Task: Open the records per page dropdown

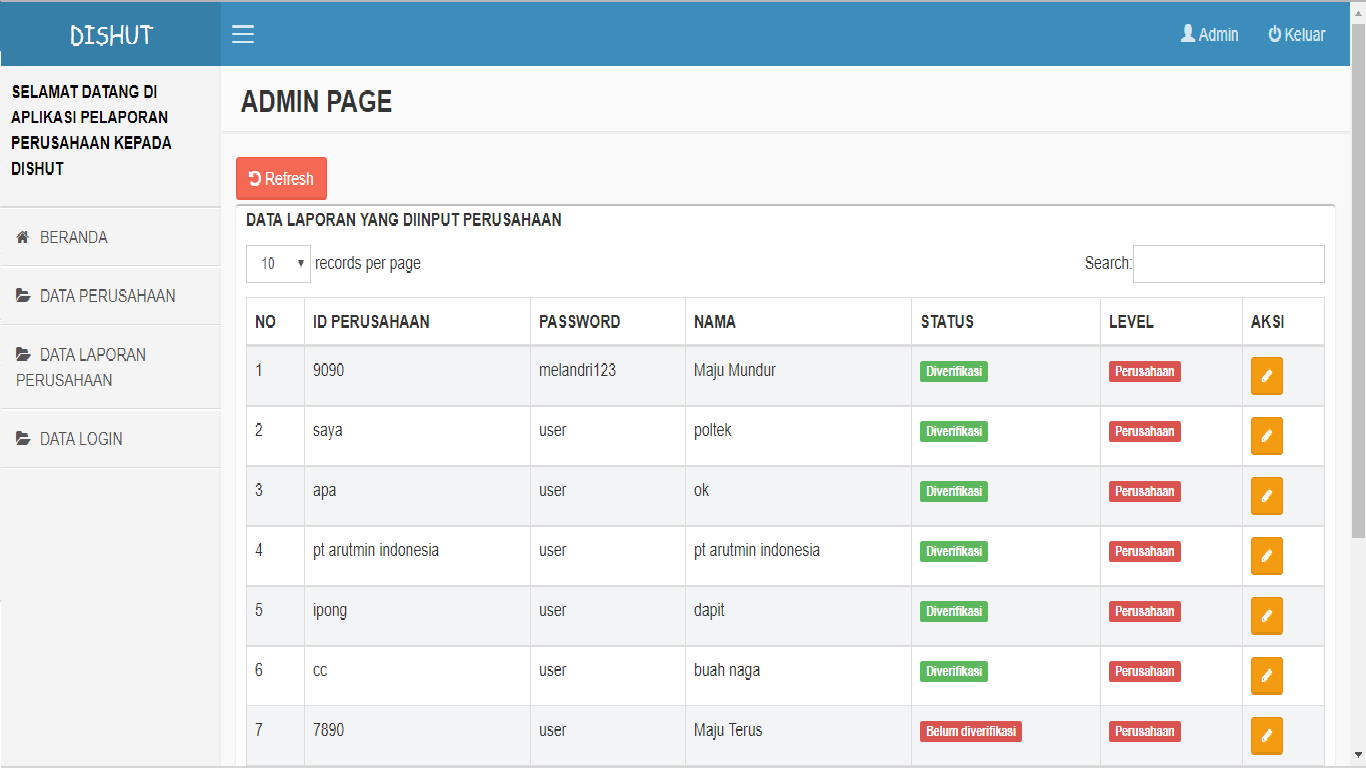Action: pos(278,264)
